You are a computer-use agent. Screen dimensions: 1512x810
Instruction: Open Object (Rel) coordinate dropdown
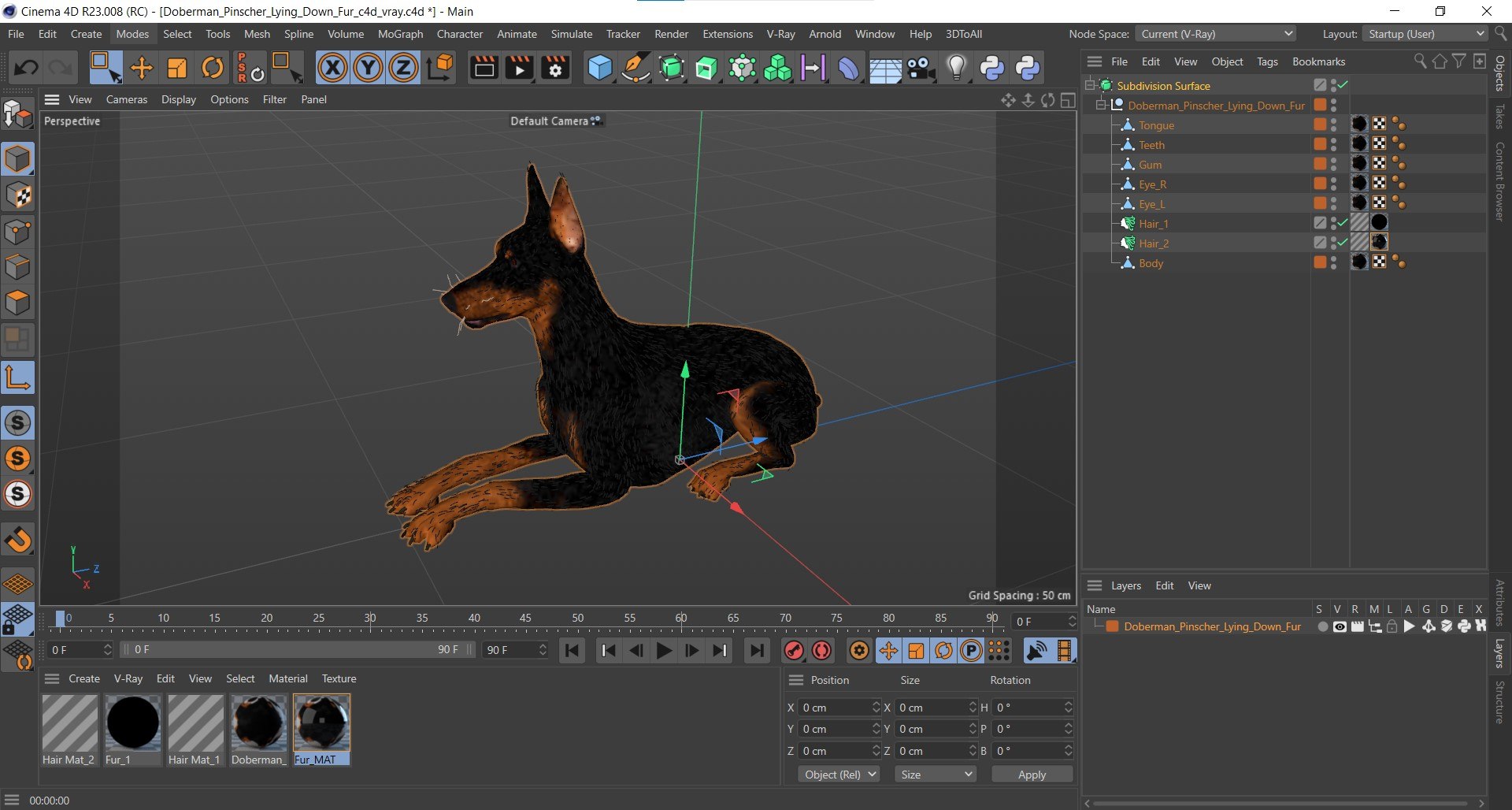[x=839, y=775]
